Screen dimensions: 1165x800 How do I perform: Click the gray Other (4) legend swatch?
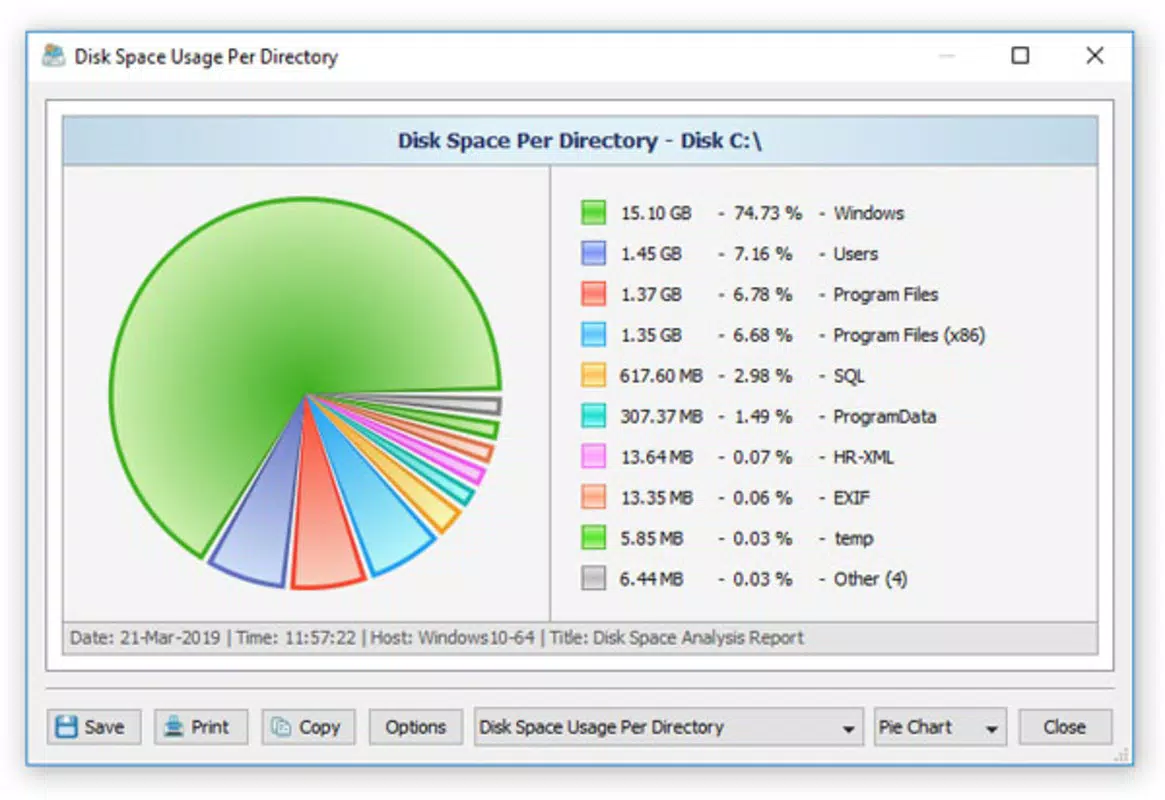(x=593, y=578)
